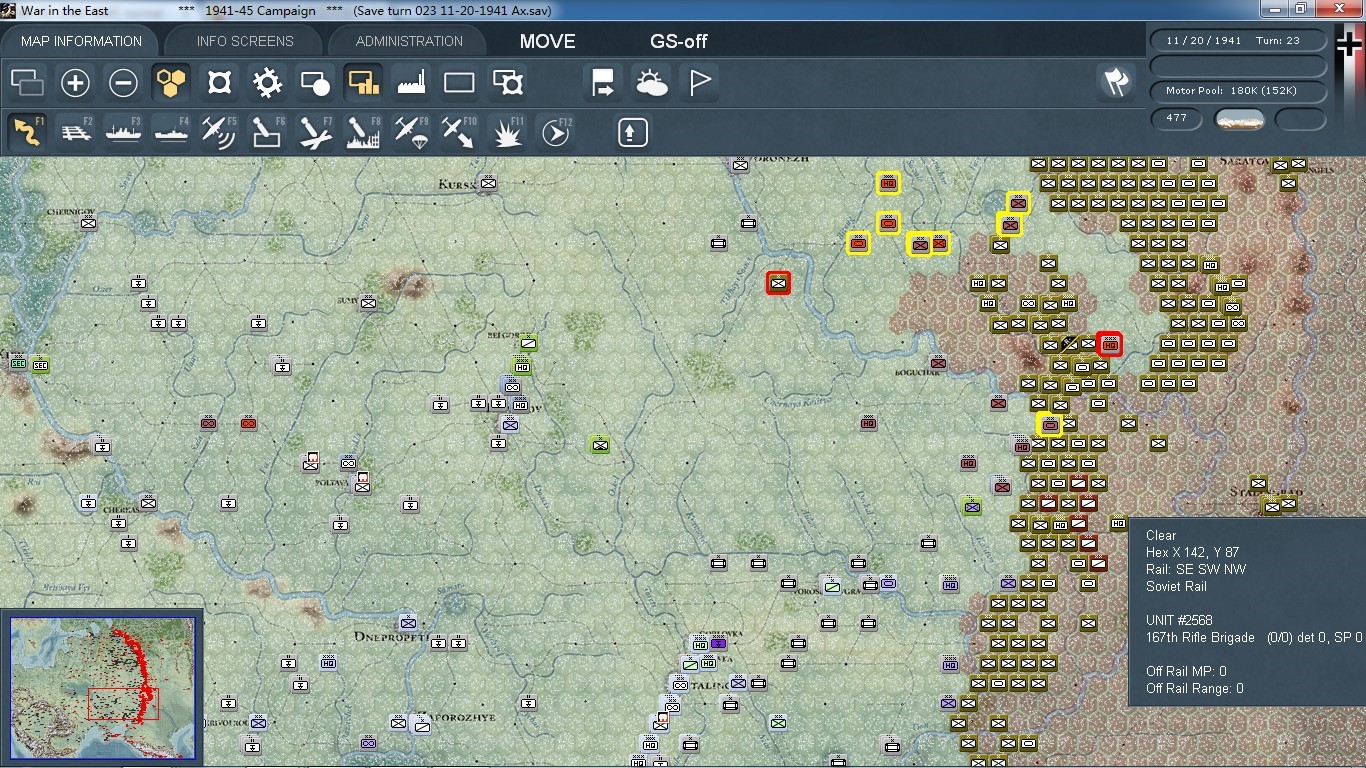Click the 477 counter box
The width and height of the screenshot is (1366, 768).
pos(1177,118)
